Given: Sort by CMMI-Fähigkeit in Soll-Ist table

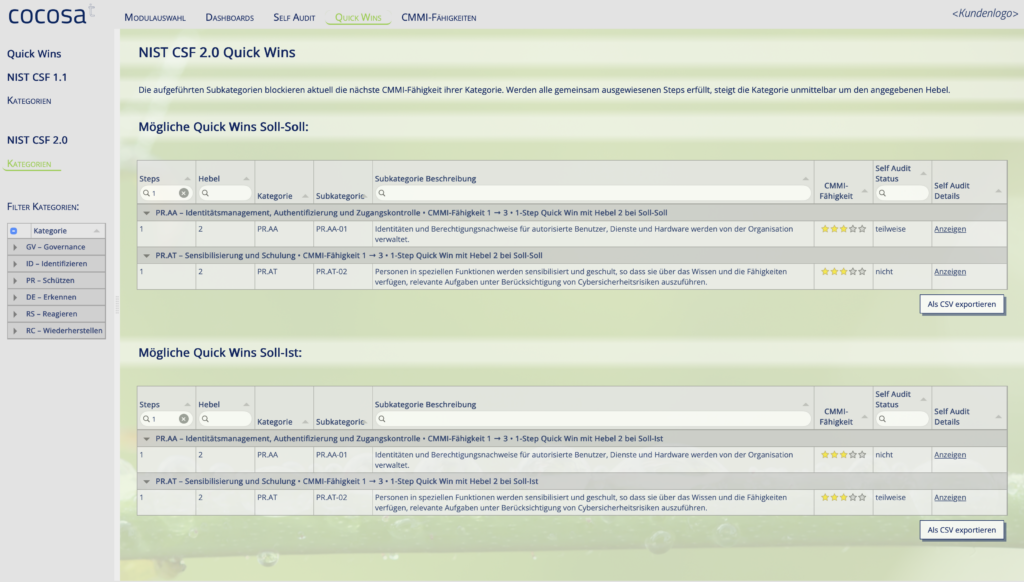Looking at the screenshot, I should point(864,417).
